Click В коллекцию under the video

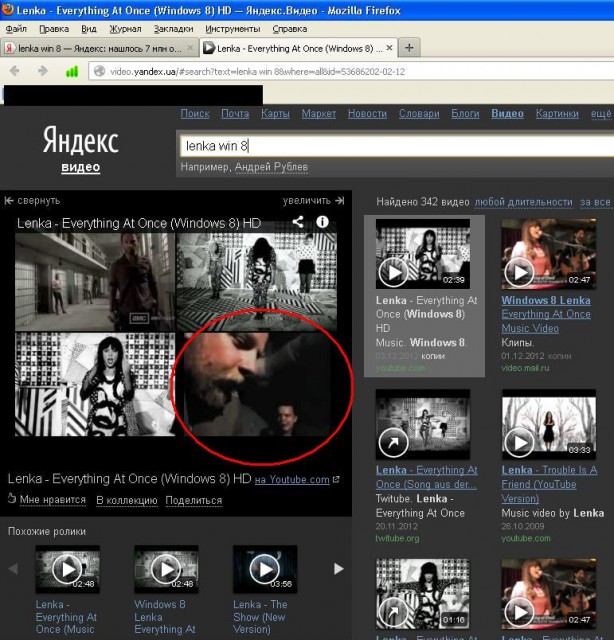[127, 500]
